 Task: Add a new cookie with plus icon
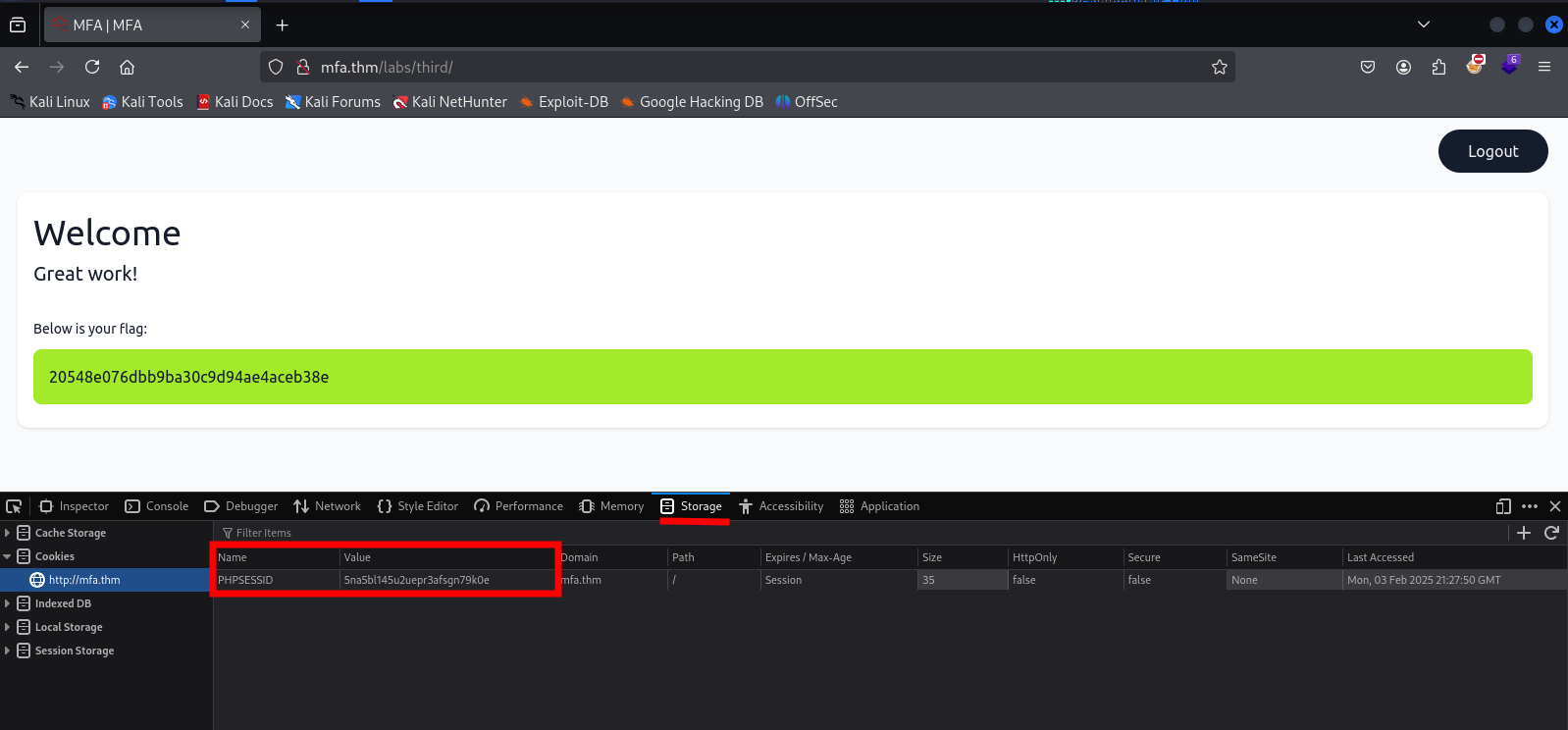click(1524, 533)
